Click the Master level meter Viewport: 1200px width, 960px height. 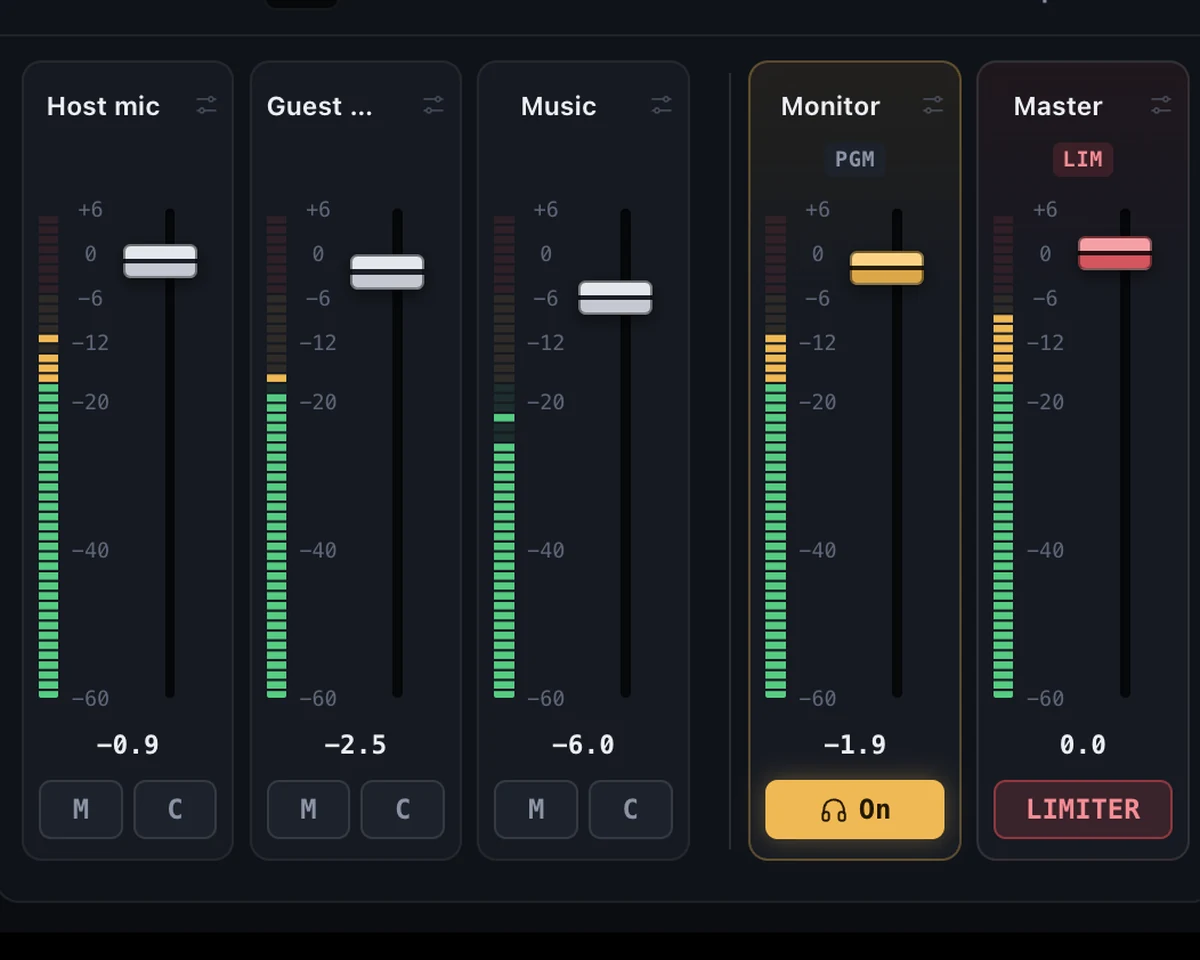pos(1004,456)
